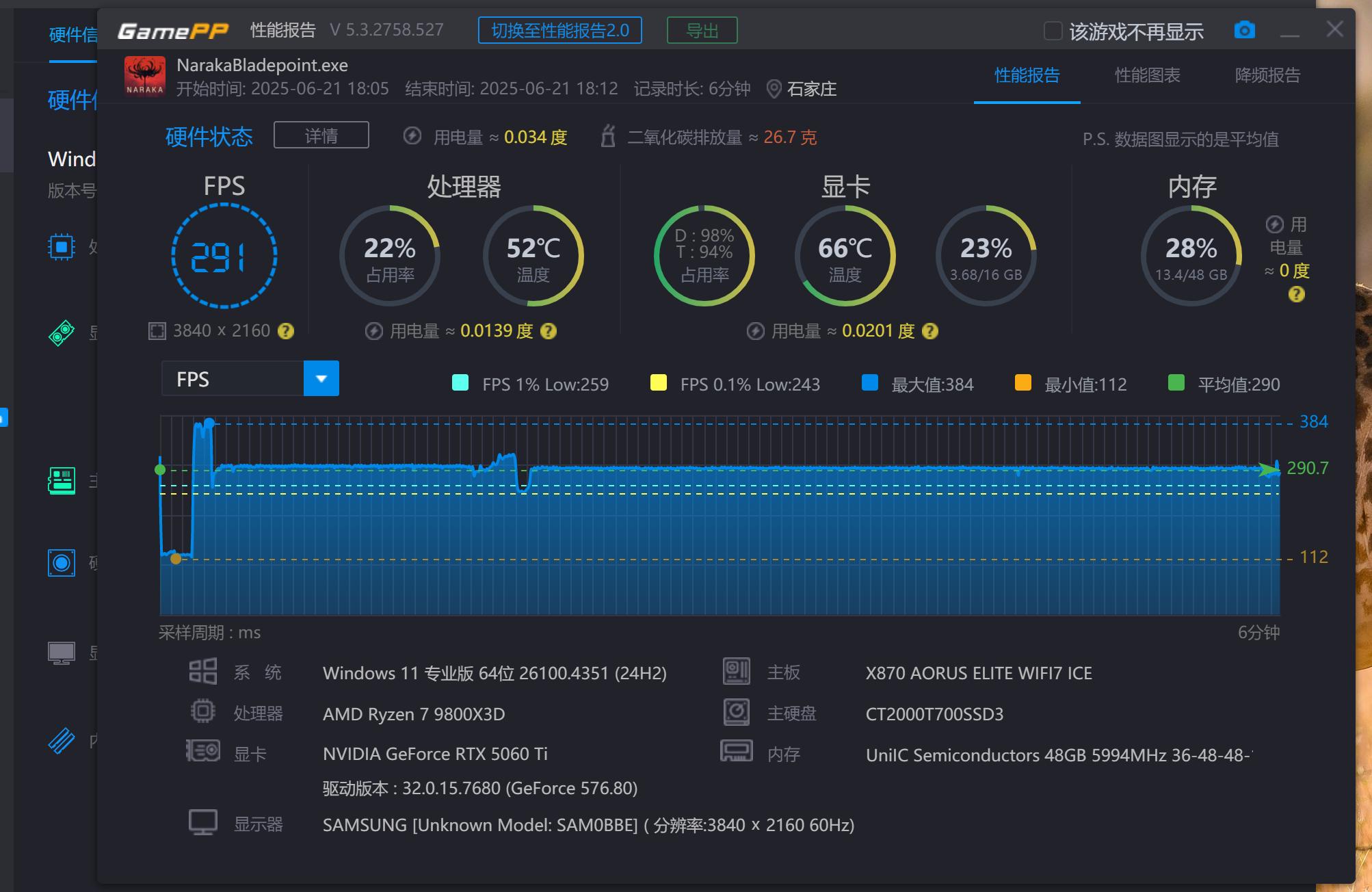Click the 平均值 green legend swatch

click(x=1176, y=382)
